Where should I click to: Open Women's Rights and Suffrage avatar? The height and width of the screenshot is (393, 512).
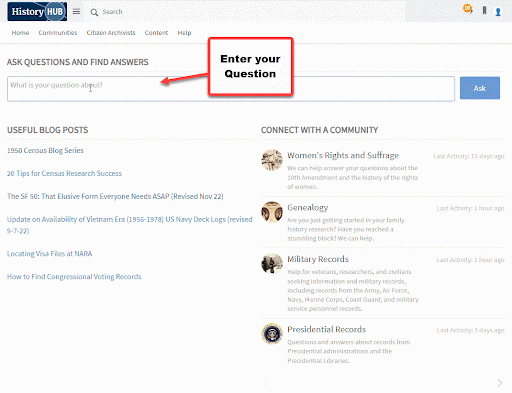pyautogui.click(x=272, y=160)
